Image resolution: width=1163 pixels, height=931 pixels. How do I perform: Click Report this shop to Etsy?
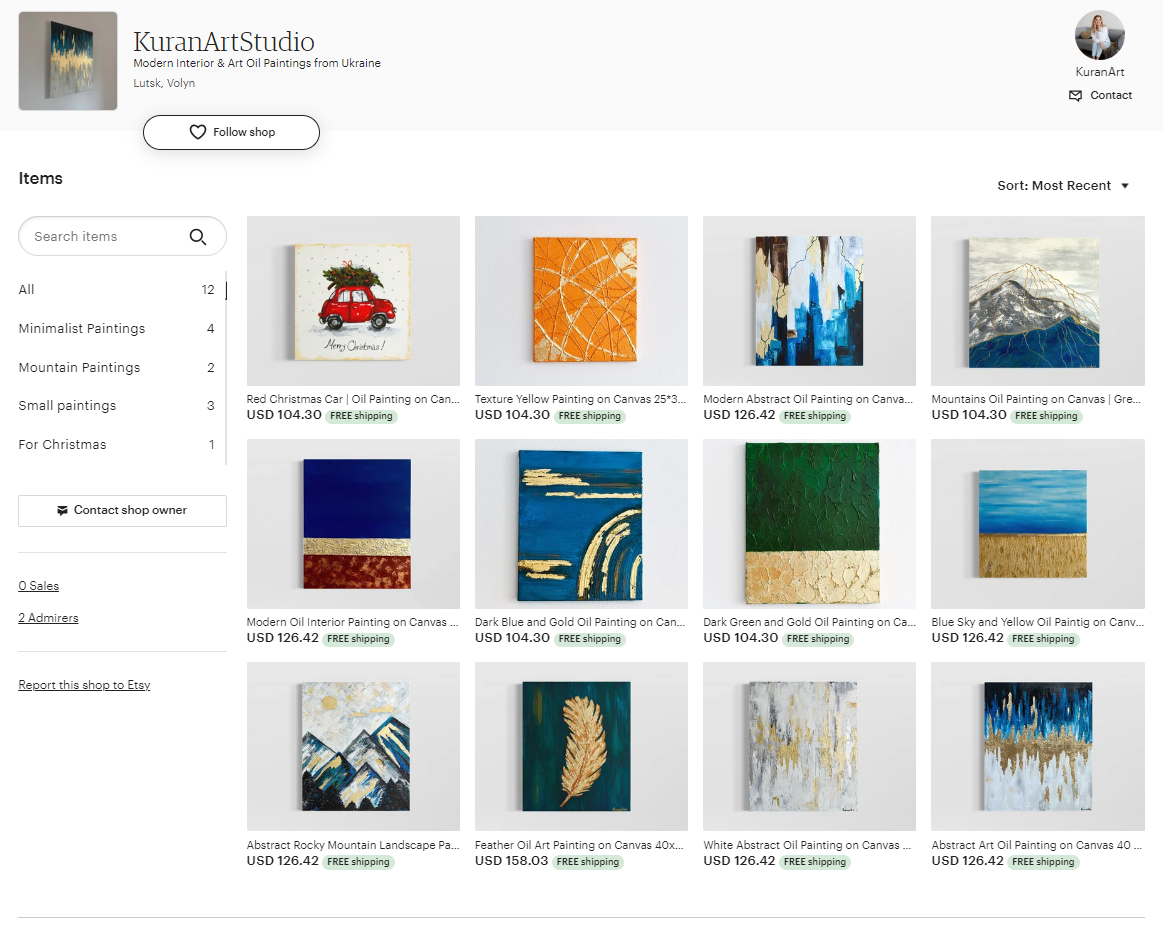[x=85, y=685]
